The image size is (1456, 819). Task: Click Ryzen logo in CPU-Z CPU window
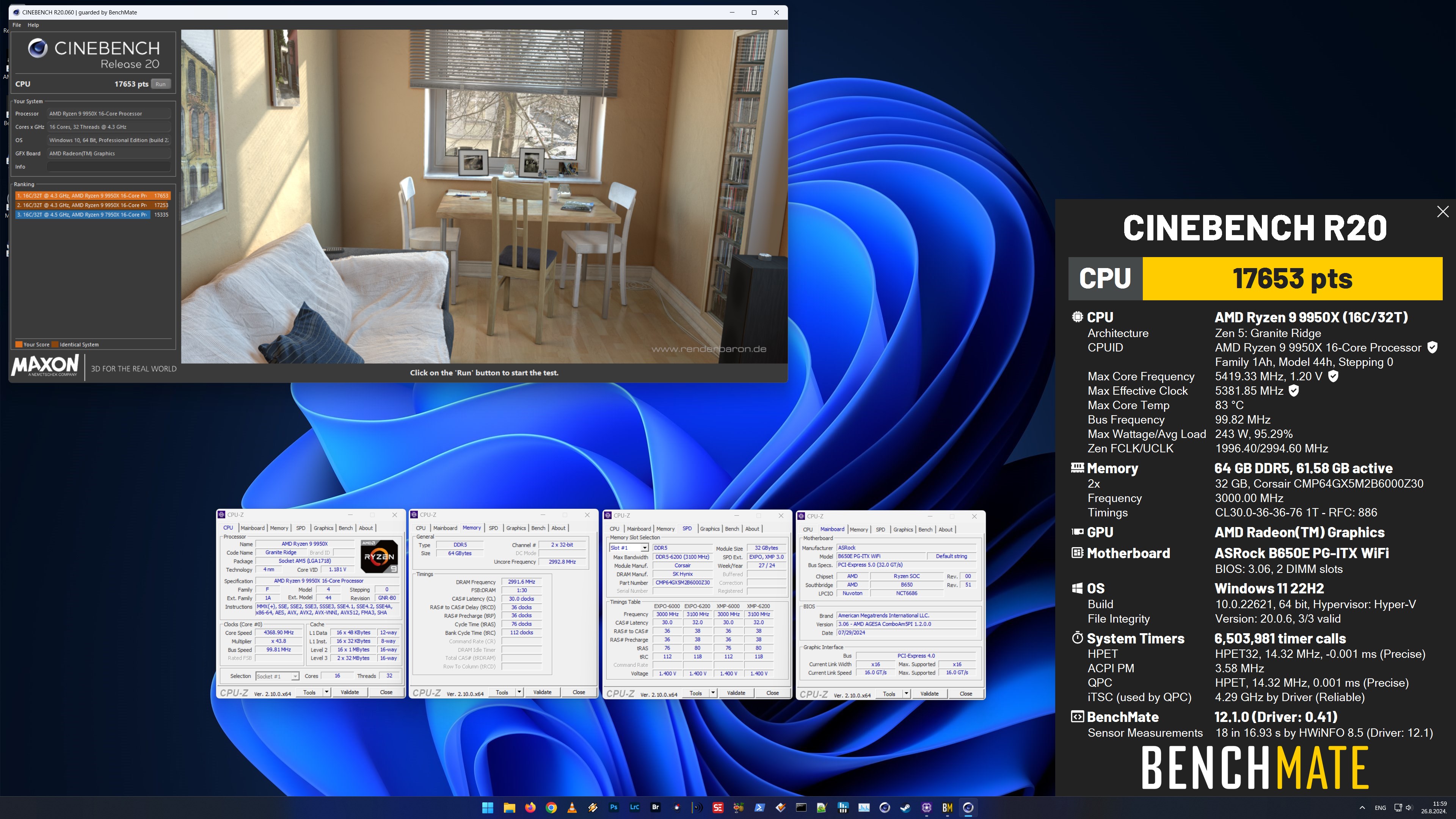(379, 556)
